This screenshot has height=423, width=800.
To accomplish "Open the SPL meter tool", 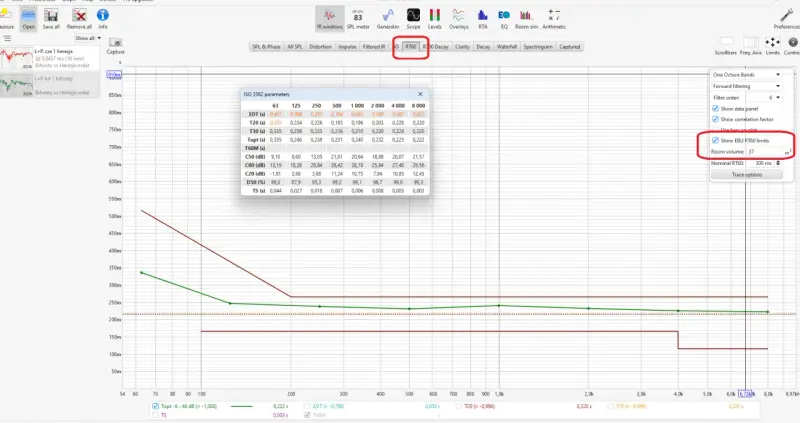I will [x=358, y=19].
